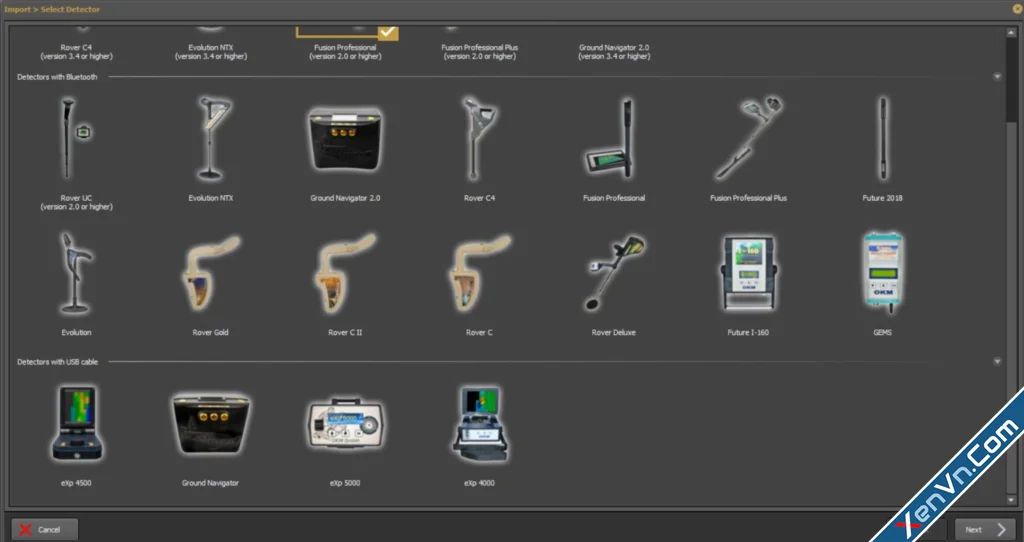Click the Rover C4 version 3.4 label
This screenshot has height=542, width=1024.
point(76,52)
